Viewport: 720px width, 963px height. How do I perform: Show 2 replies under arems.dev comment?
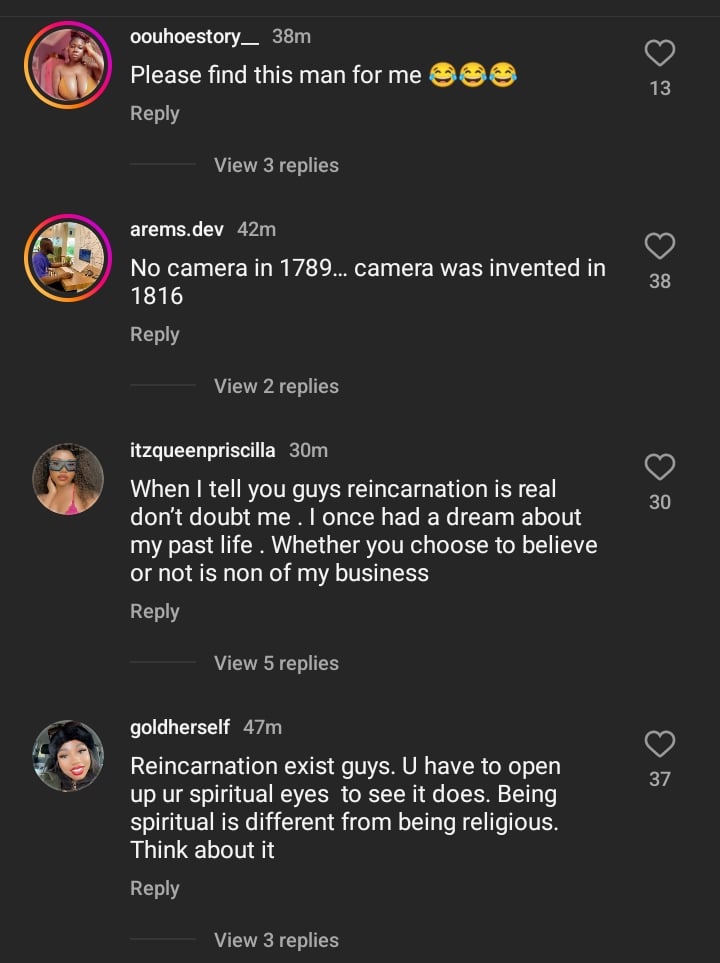(x=276, y=386)
